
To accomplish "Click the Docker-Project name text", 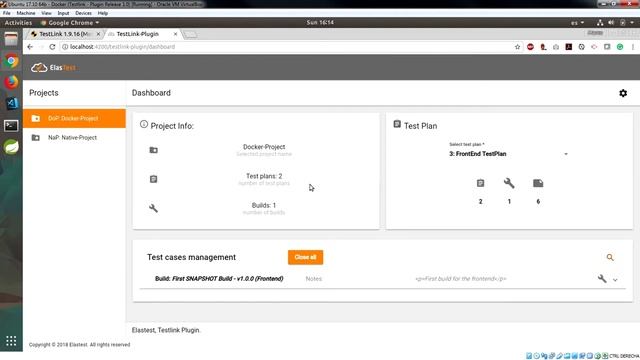I will [264, 147].
